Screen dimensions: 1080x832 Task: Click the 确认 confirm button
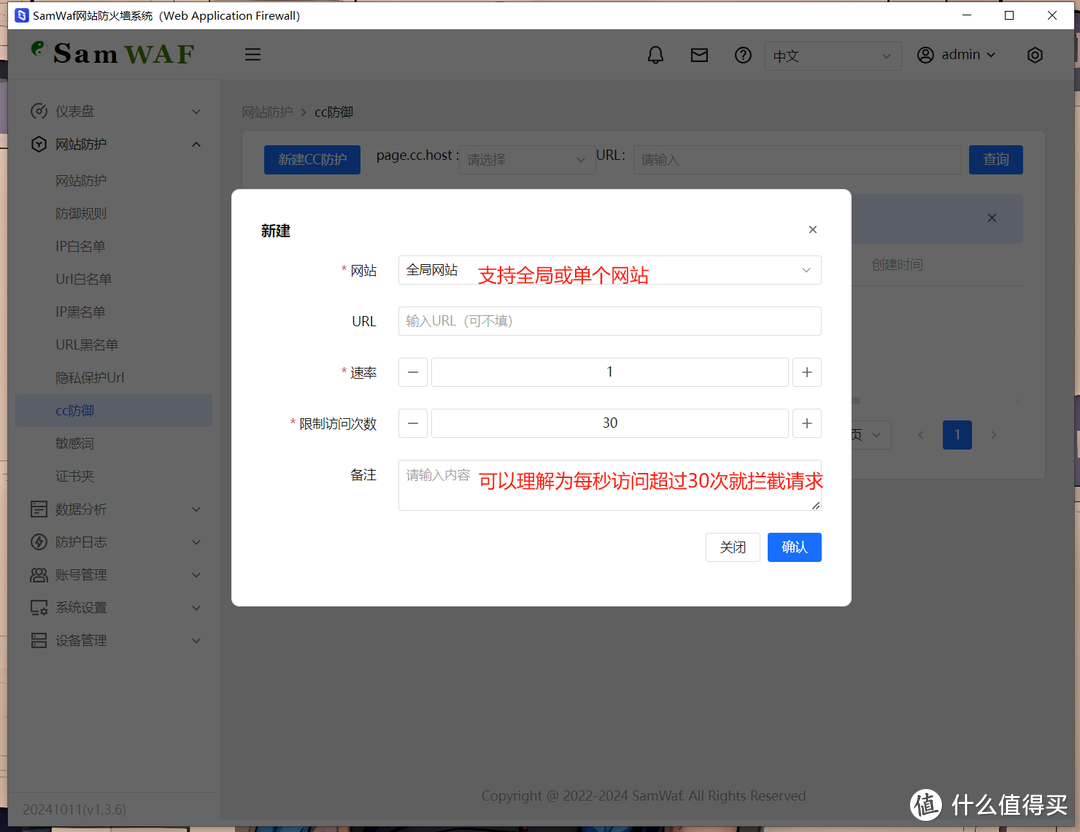(794, 547)
